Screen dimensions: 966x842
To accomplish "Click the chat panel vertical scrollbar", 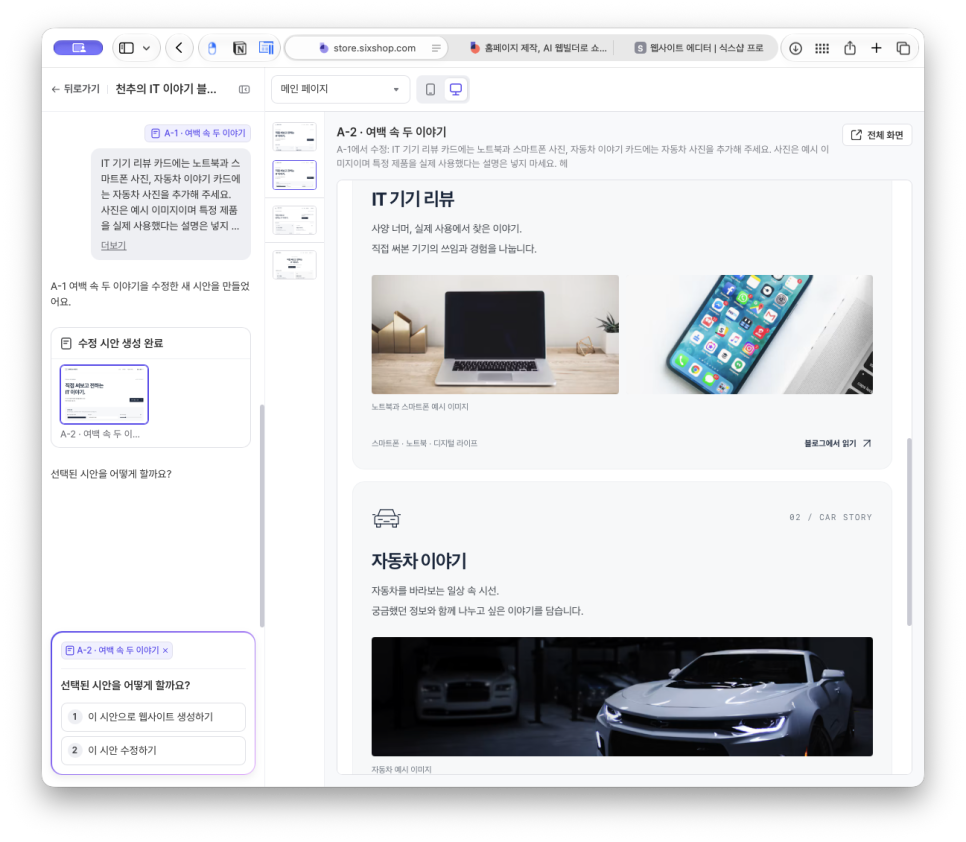I will tap(262, 516).
